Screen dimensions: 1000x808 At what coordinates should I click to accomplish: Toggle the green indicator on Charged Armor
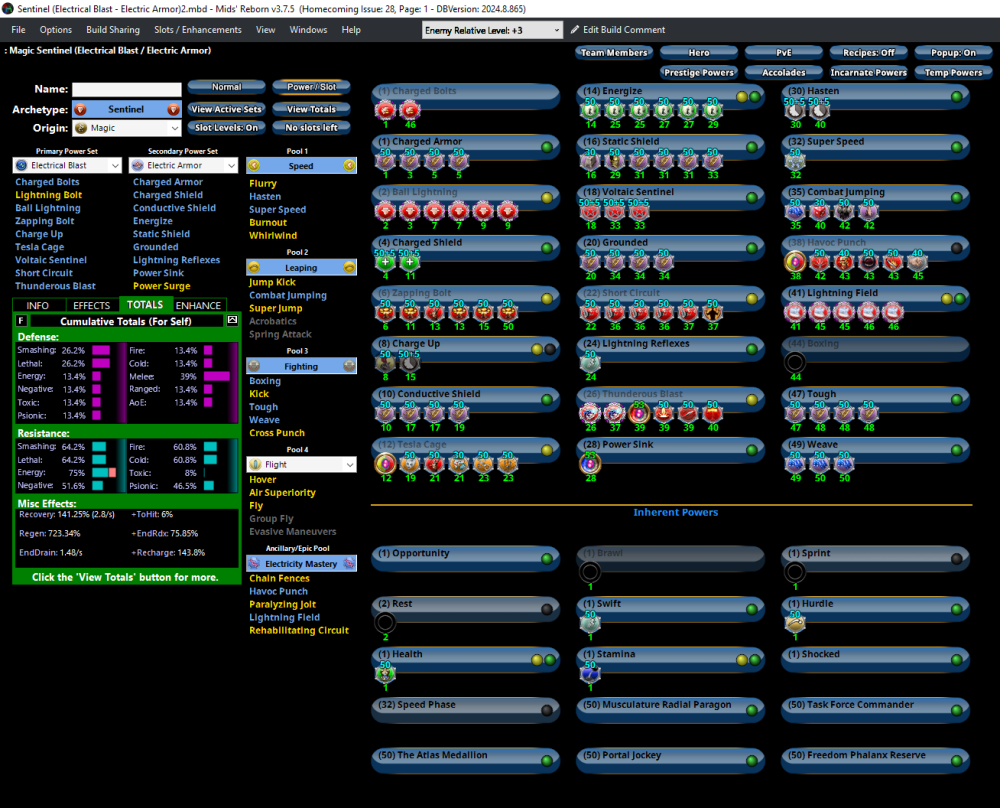[547, 147]
